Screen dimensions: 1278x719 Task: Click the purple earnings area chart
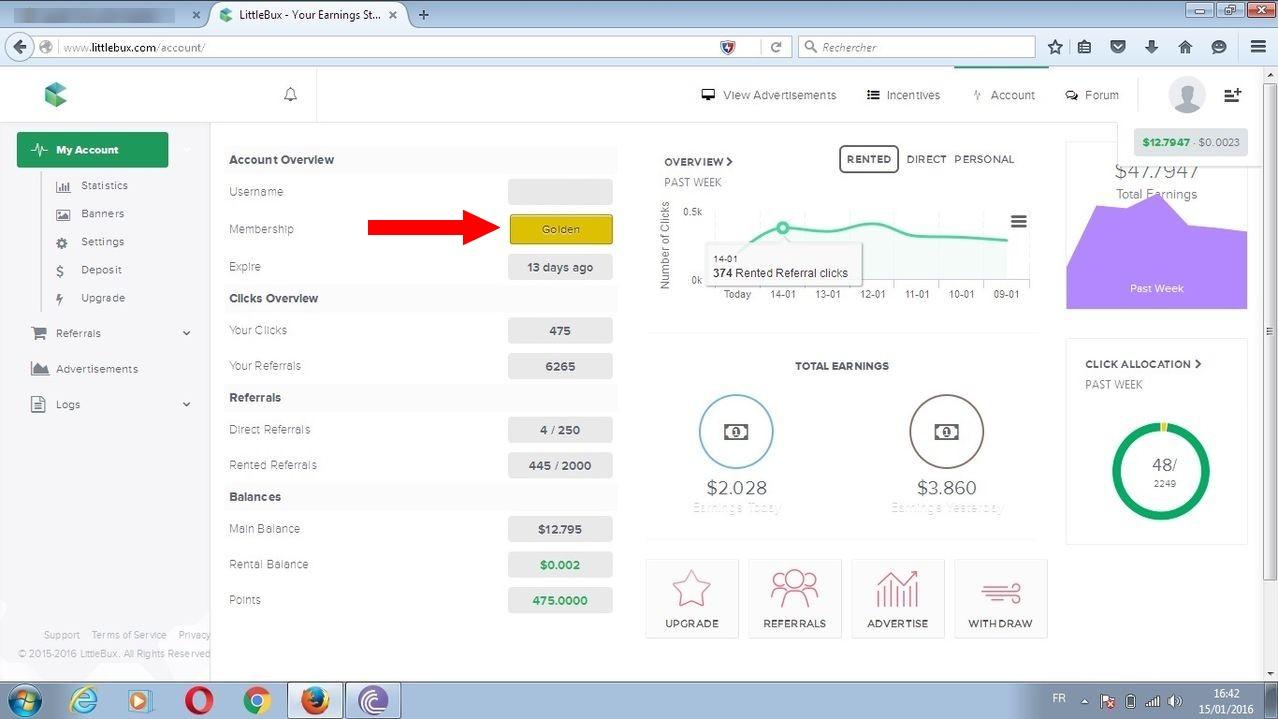[1157, 250]
